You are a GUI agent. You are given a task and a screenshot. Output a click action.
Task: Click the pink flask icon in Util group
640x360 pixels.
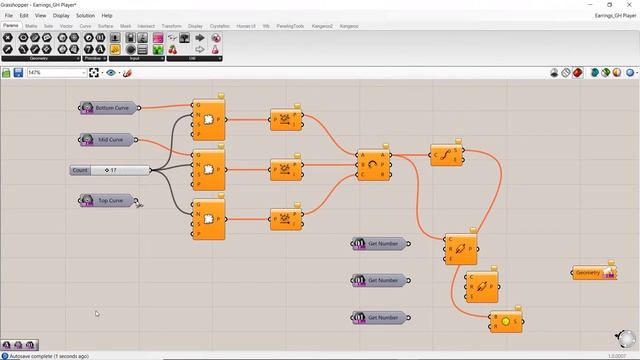tap(215, 50)
